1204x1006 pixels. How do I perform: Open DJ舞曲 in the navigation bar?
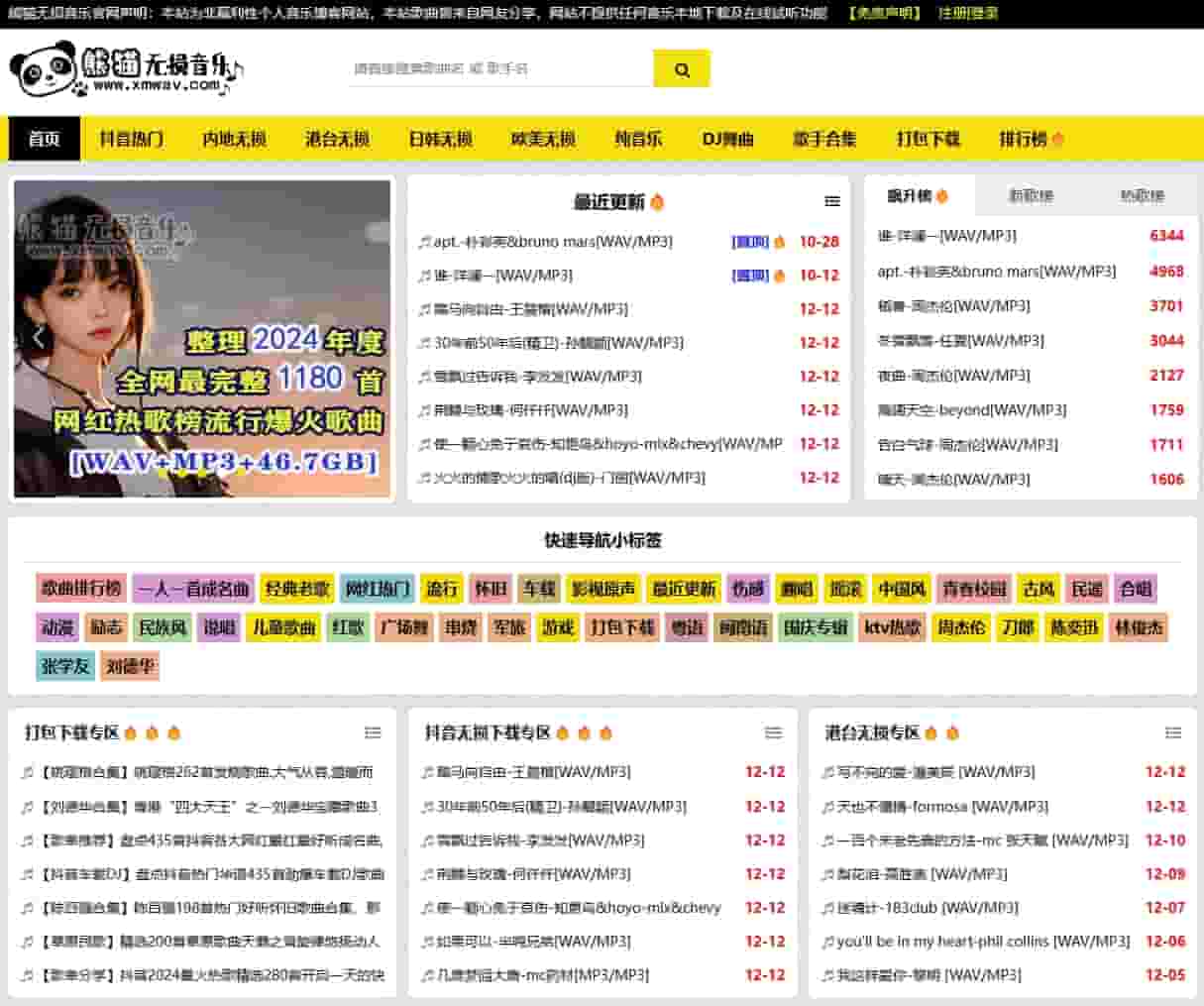pyautogui.click(x=727, y=139)
